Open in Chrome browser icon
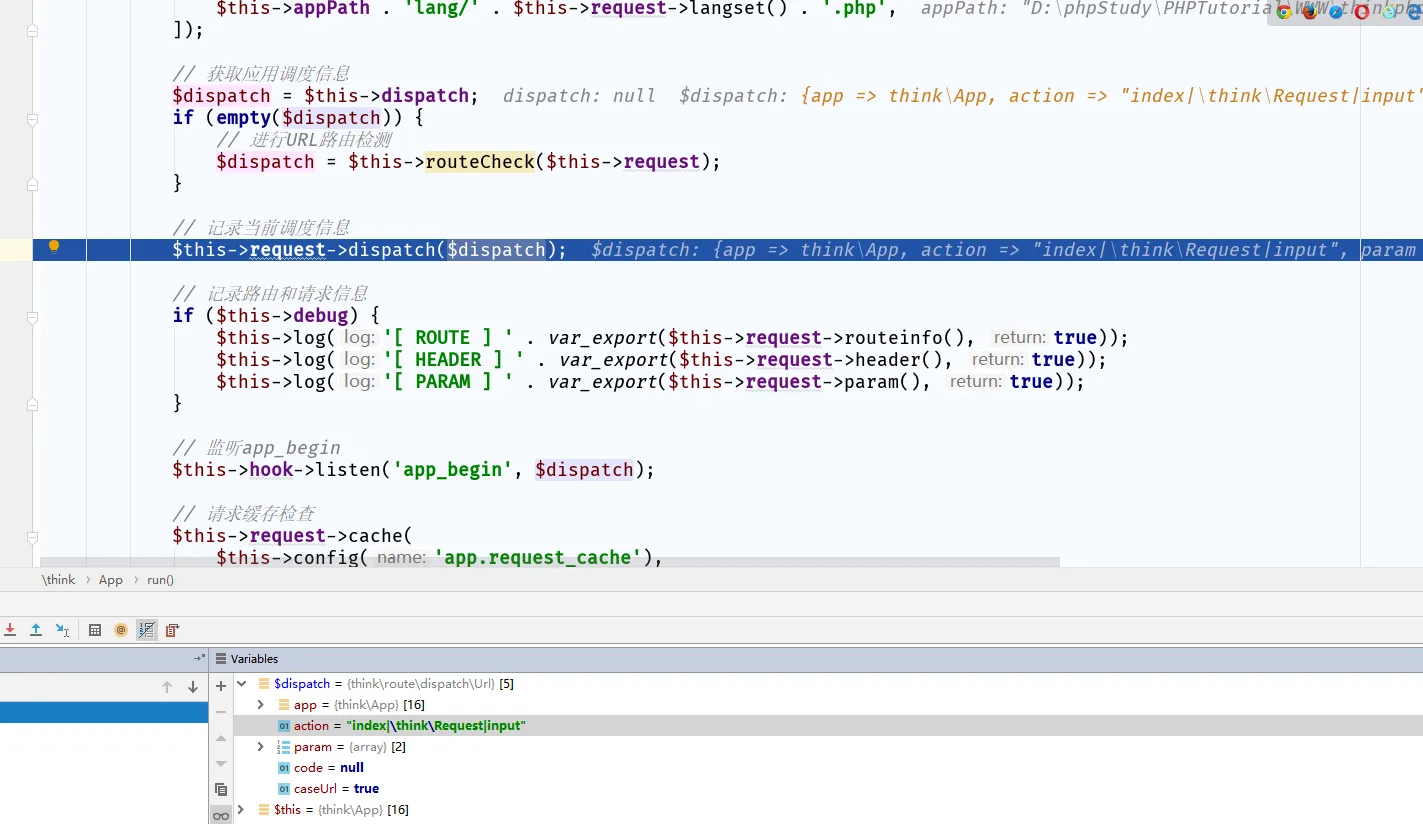1423x824 pixels. [1284, 12]
